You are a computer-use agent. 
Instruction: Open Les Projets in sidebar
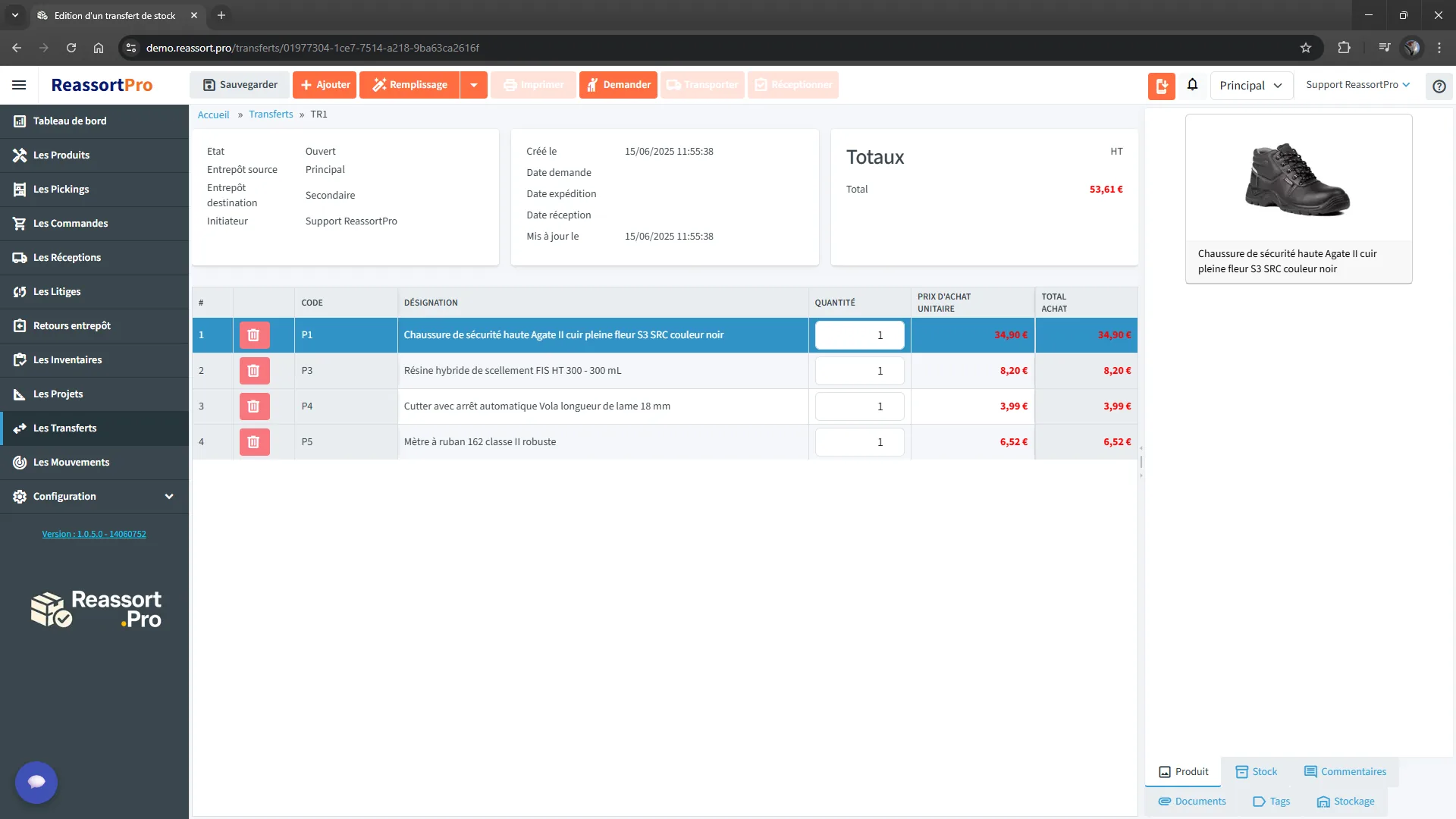95,394
